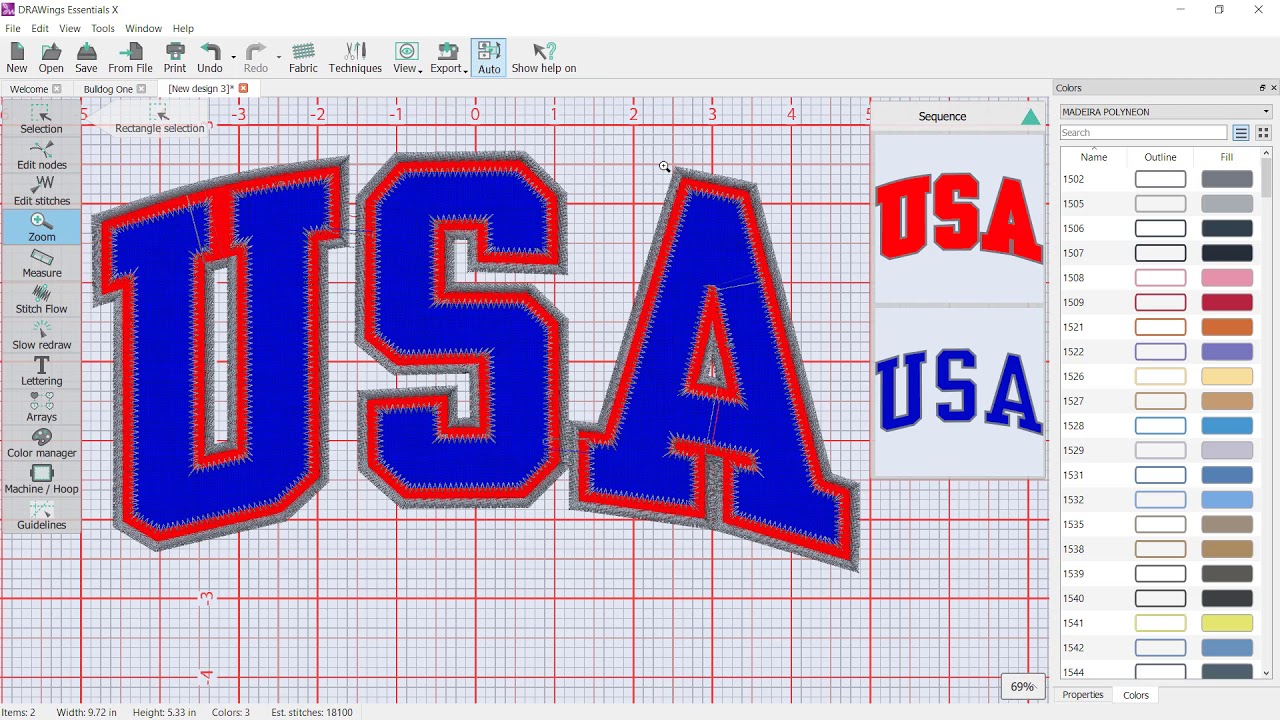Open the Fabric settings

tap(303, 58)
